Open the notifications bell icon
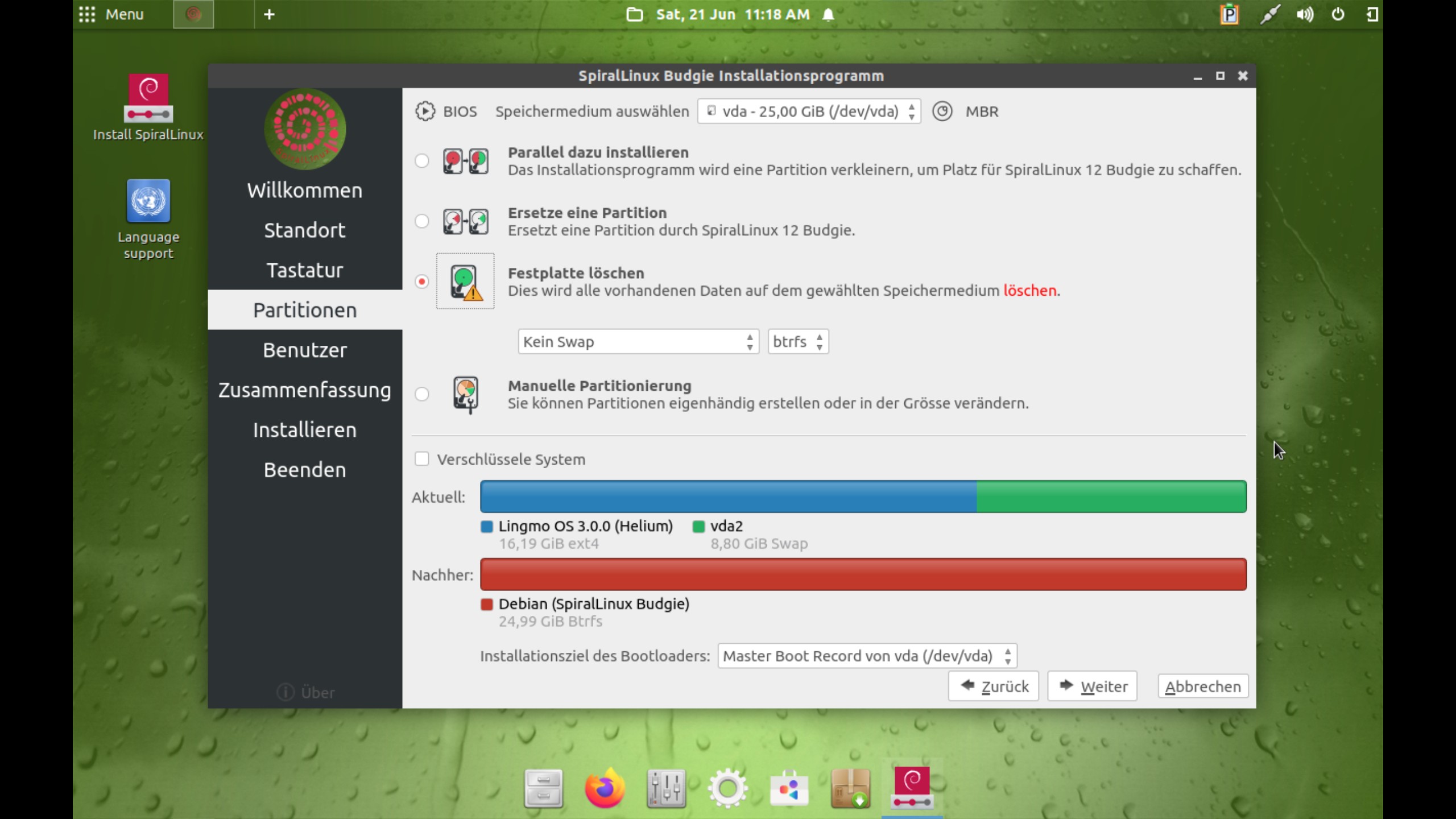Image resolution: width=1456 pixels, height=819 pixels. tap(828, 14)
